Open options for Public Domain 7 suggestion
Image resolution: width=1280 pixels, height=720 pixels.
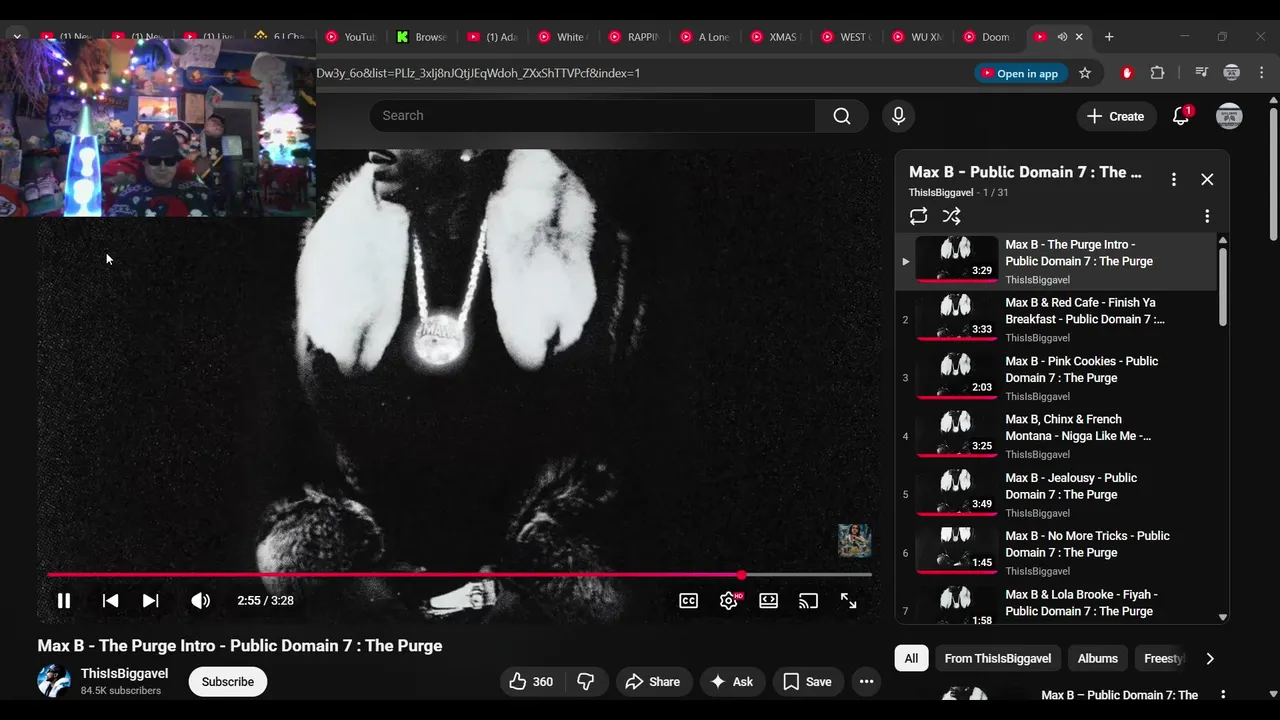(x=1222, y=695)
